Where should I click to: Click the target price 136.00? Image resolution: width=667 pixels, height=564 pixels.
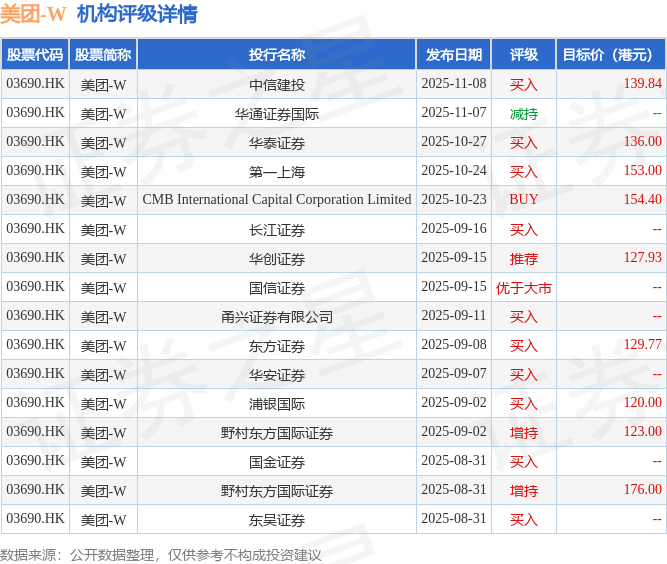(x=642, y=141)
